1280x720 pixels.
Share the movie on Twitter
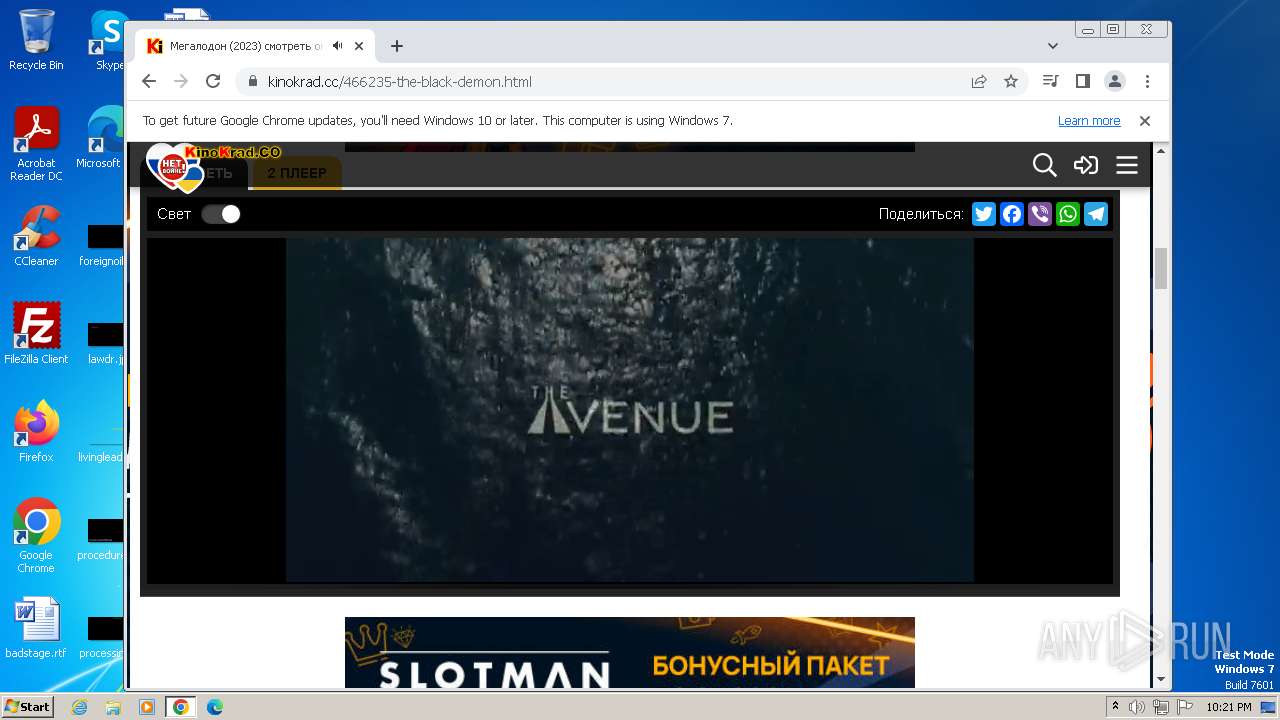pos(984,214)
